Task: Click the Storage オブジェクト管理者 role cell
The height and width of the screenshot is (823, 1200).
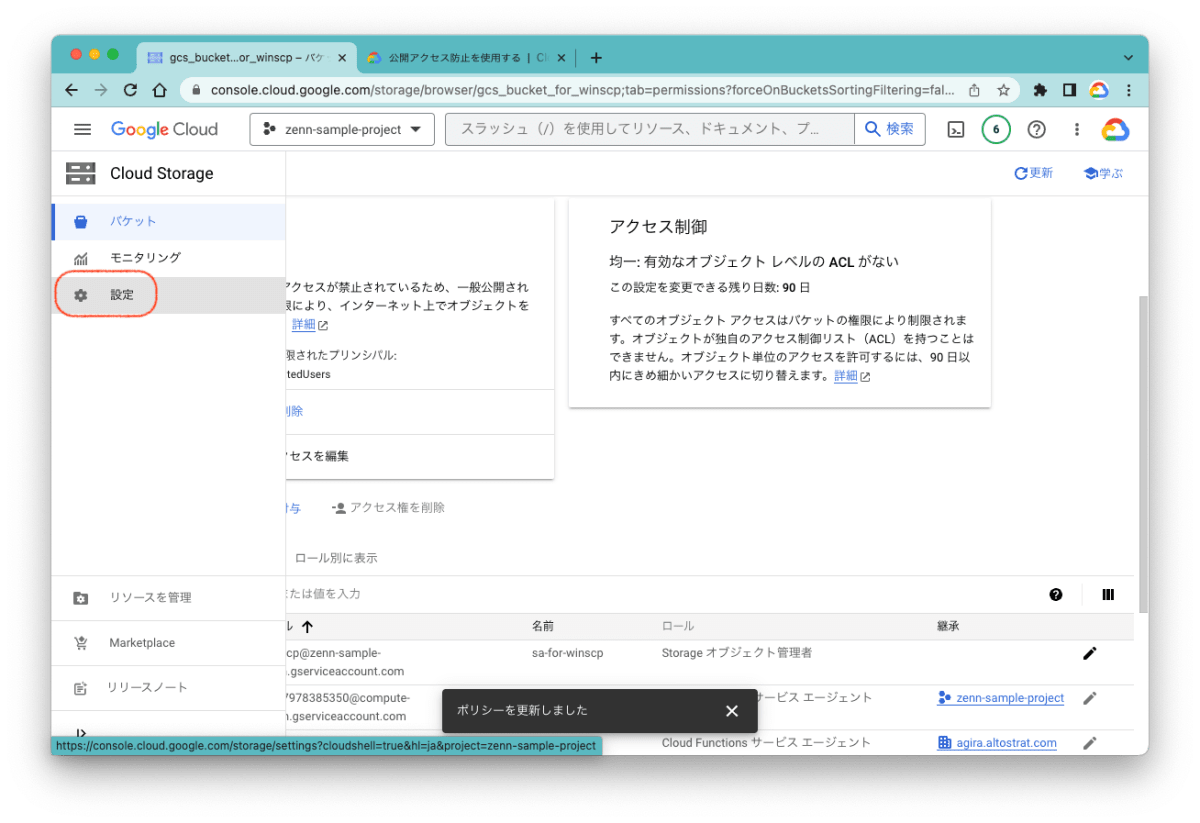Action: click(x=737, y=653)
